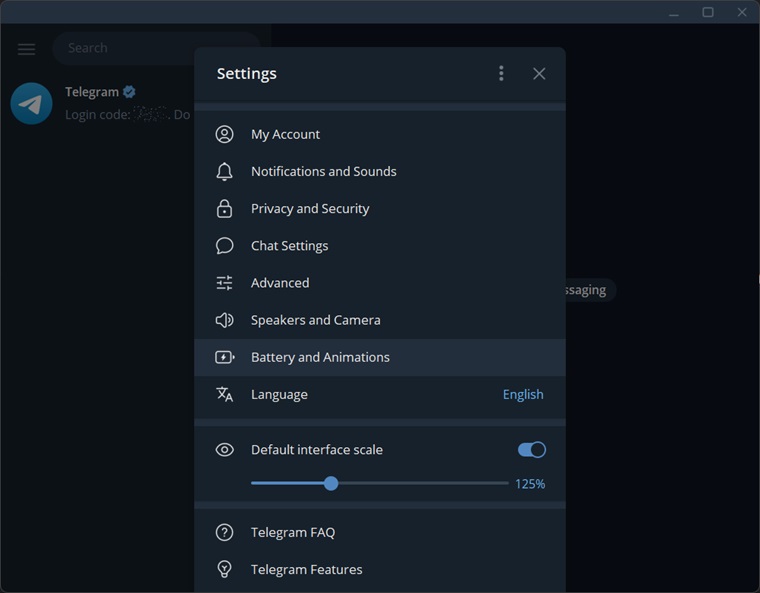The image size is (760, 593).
Task: Click the Settings dialog title
Action: coord(247,74)
